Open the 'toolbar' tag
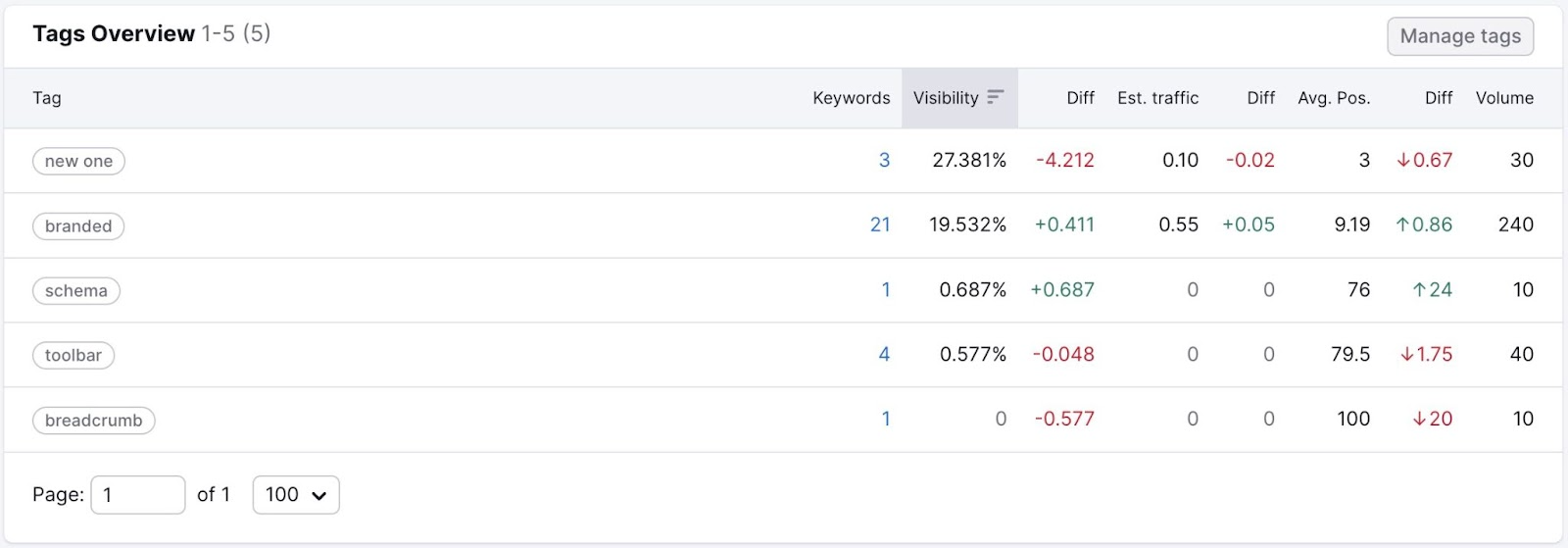 pyautogui.click(x=73, y=356)
